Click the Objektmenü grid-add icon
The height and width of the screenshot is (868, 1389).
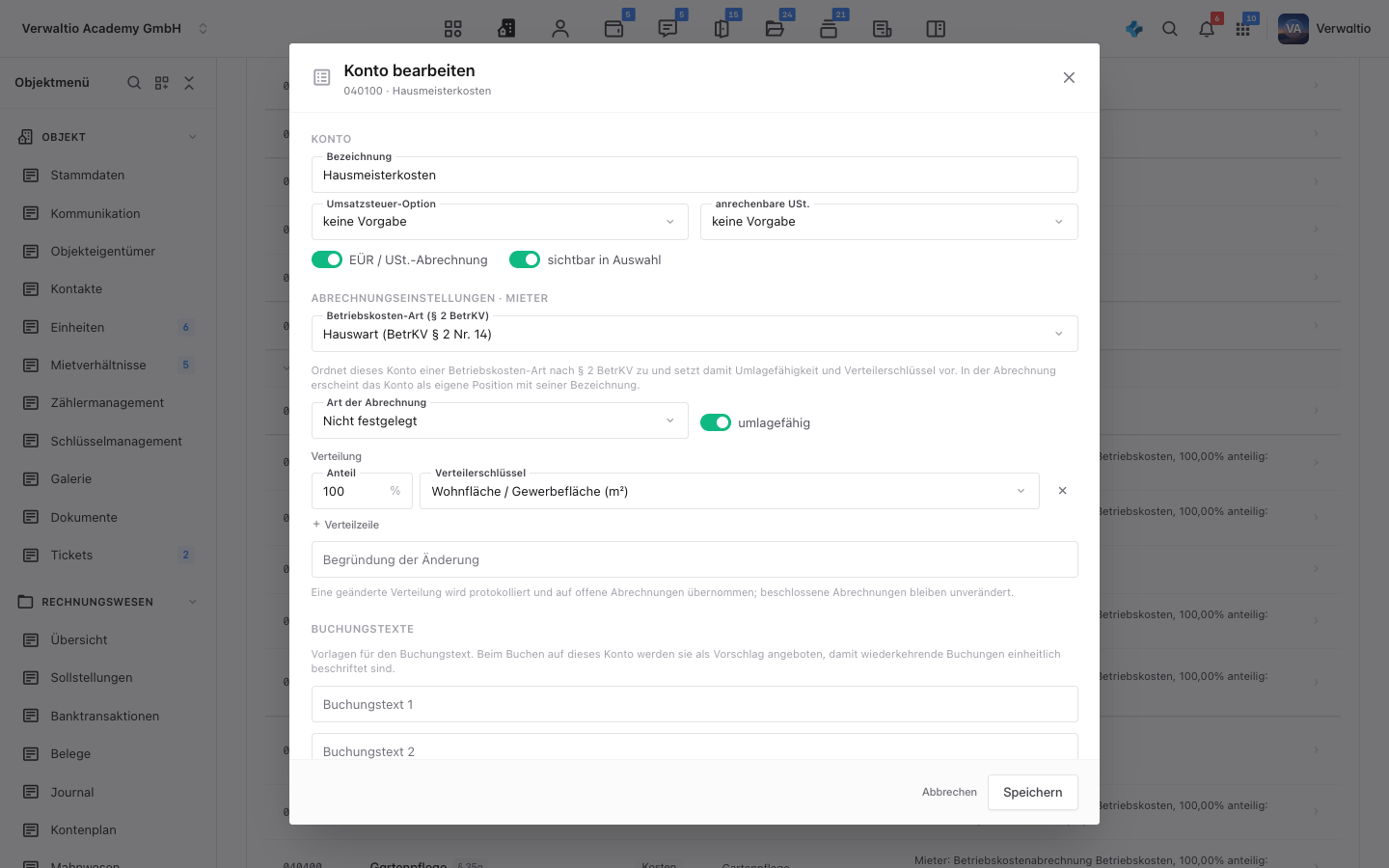point(162,83)
